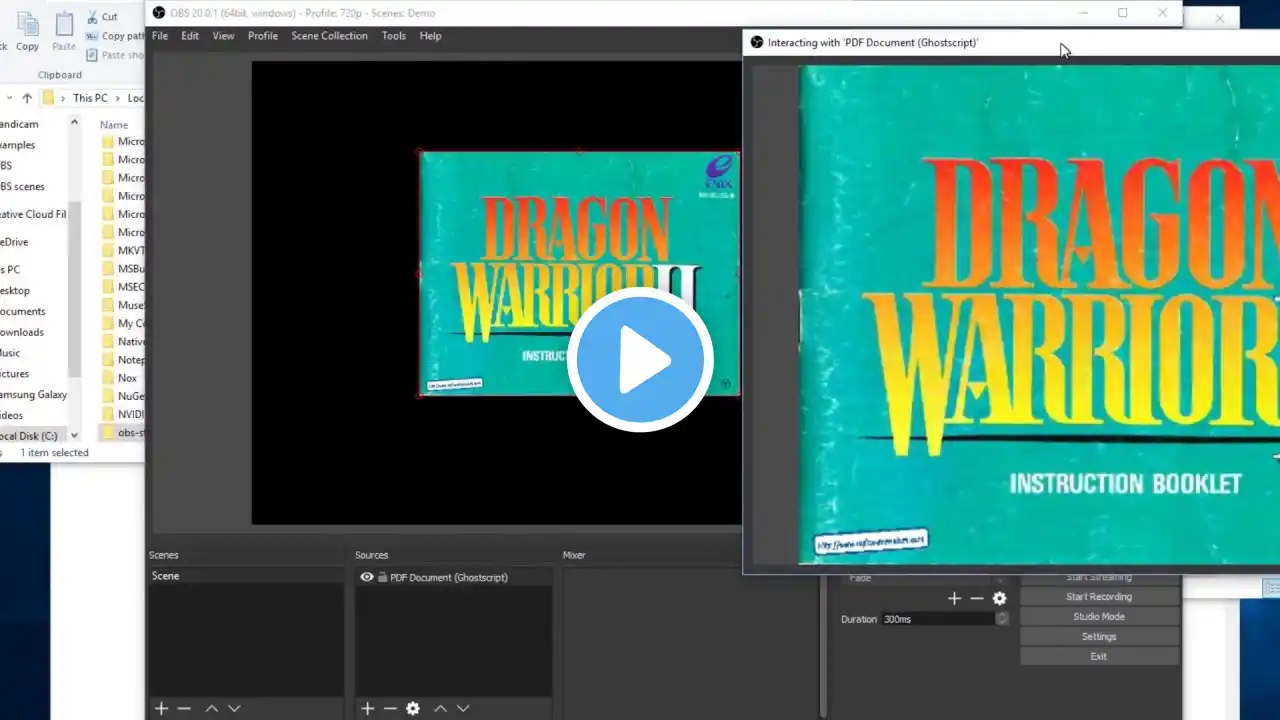Open the Edit menu in OBS
The height and width of the screenshot is (720, 1280).
(190, 36)
